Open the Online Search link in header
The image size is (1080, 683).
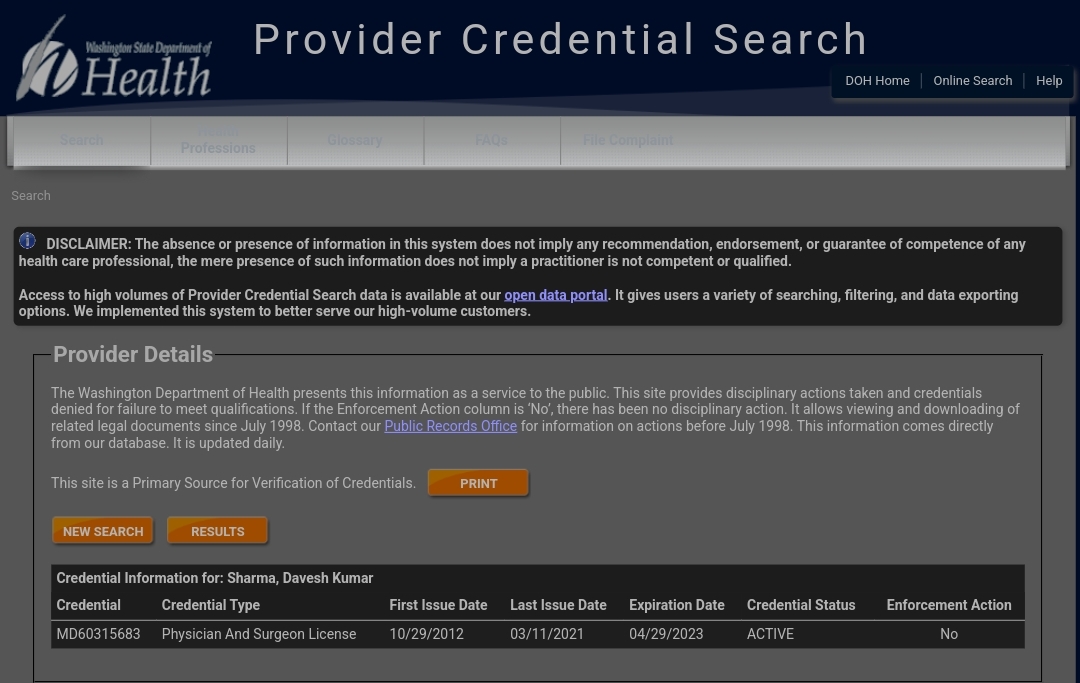click(973, 81)
